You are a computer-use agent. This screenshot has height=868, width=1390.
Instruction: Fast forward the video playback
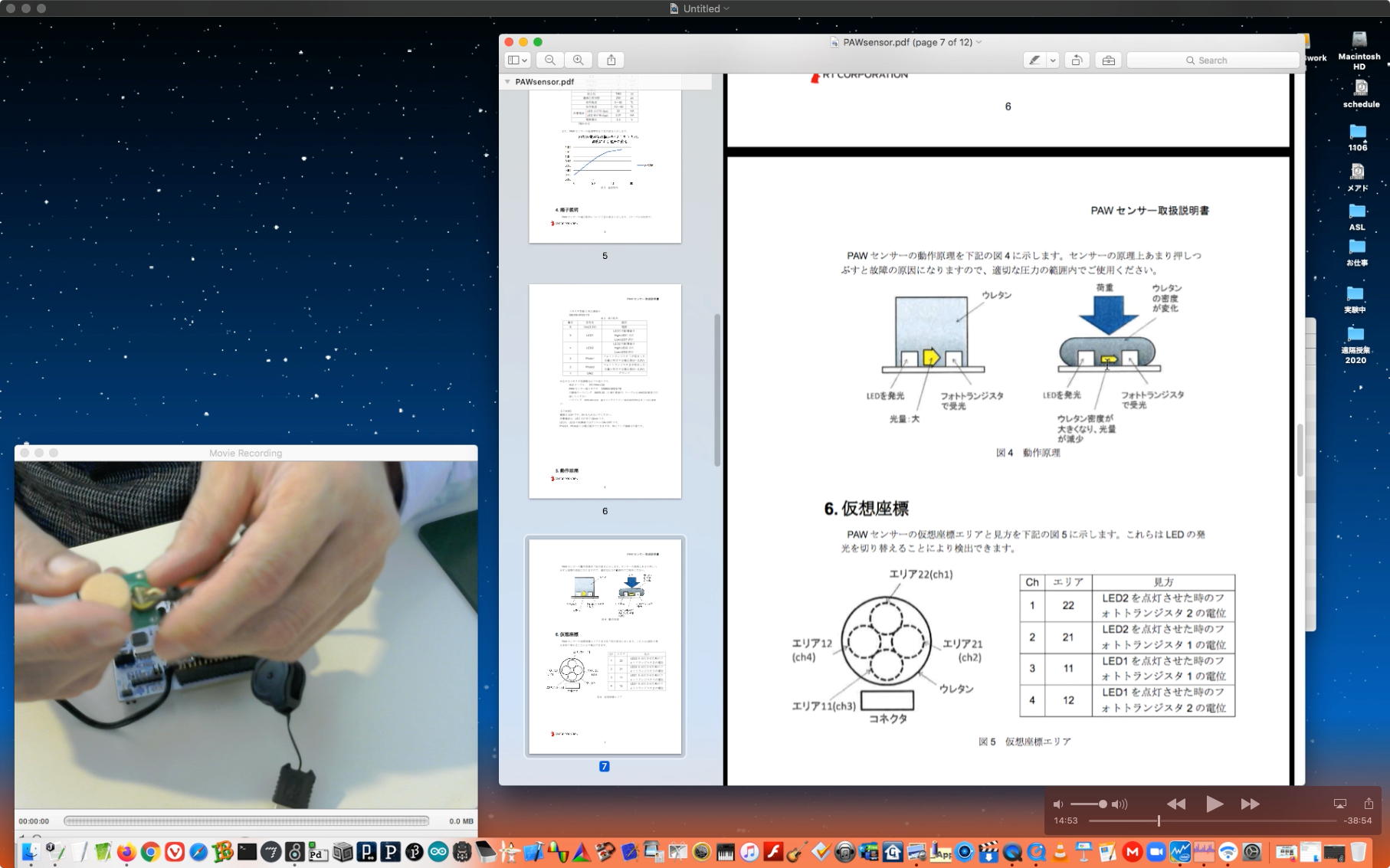pos(1251,804)
